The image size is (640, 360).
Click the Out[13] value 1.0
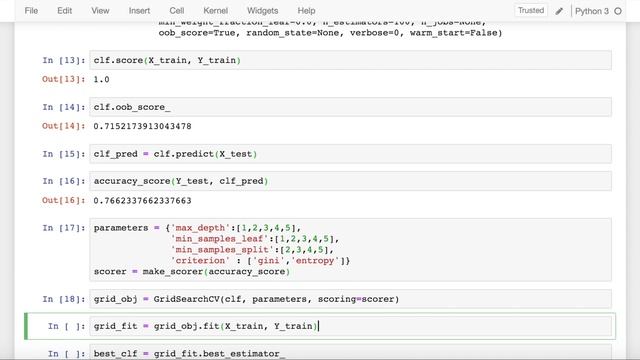click(101, 80)
